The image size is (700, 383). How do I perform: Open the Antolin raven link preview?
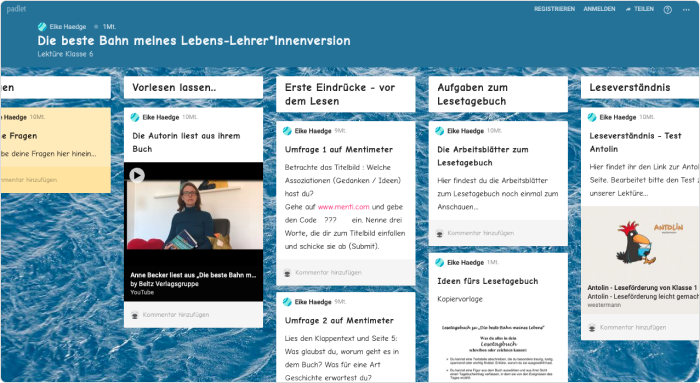640,243
